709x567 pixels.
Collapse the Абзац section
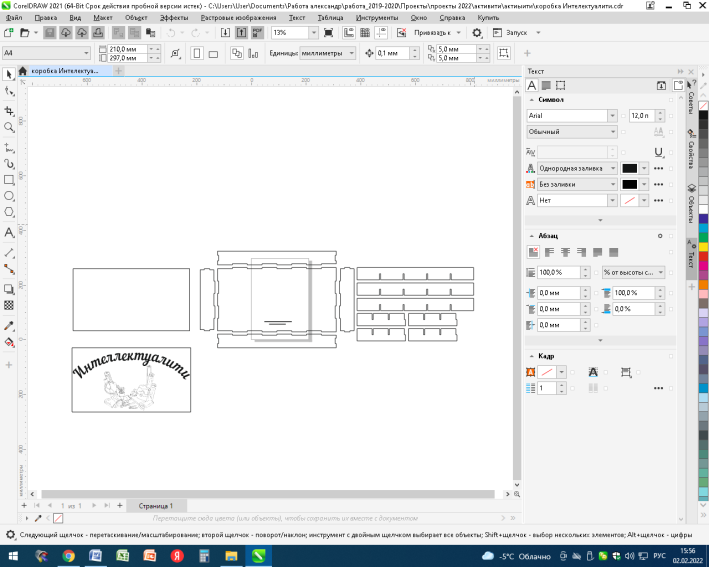click(531, 235)
